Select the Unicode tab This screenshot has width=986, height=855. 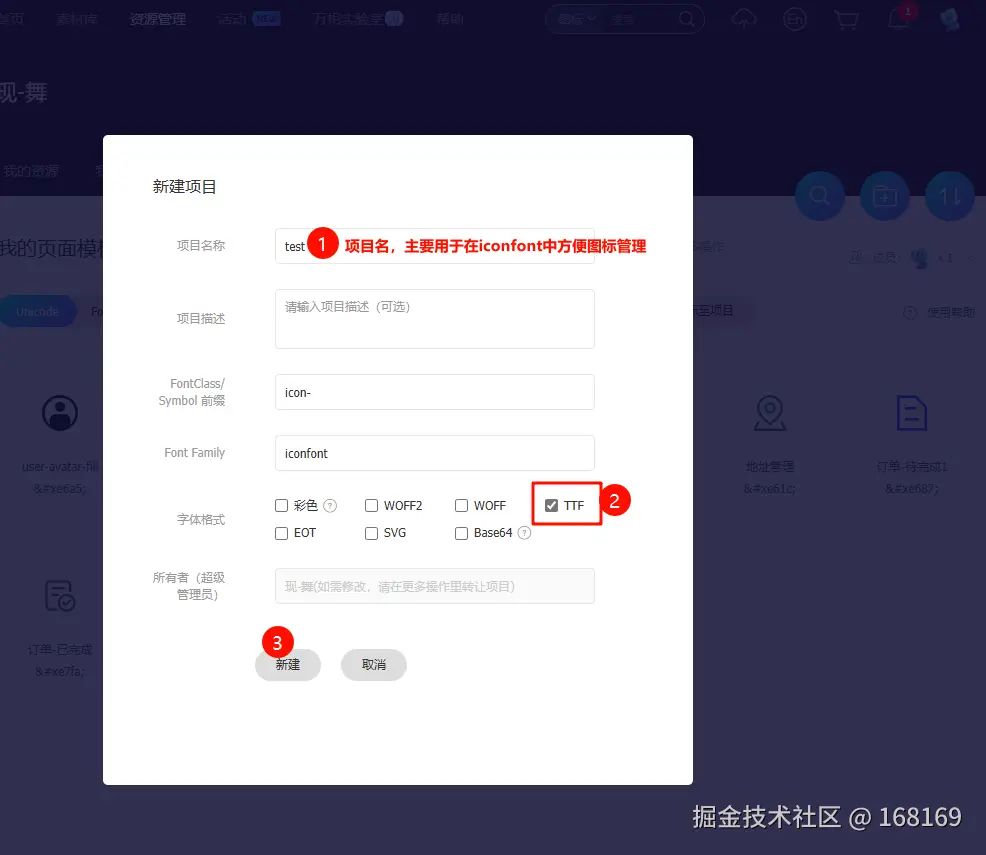pyautogui.click(x=36, y=311)
